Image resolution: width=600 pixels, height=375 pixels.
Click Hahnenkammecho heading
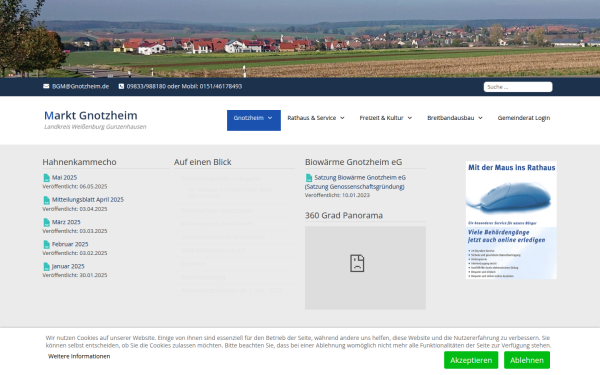click(x=79, y=162)
